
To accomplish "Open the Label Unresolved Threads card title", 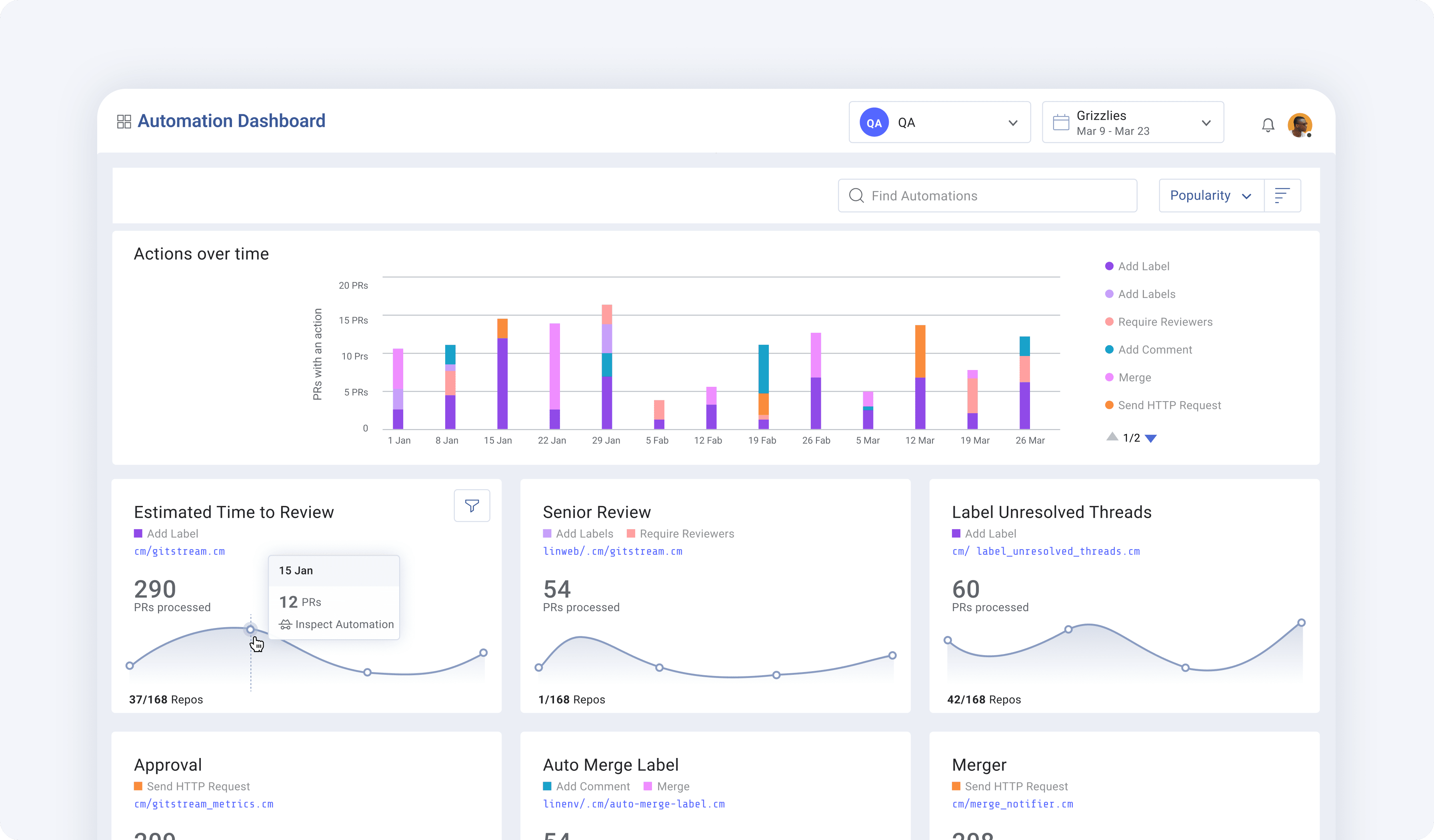I will pos(1052,512).
